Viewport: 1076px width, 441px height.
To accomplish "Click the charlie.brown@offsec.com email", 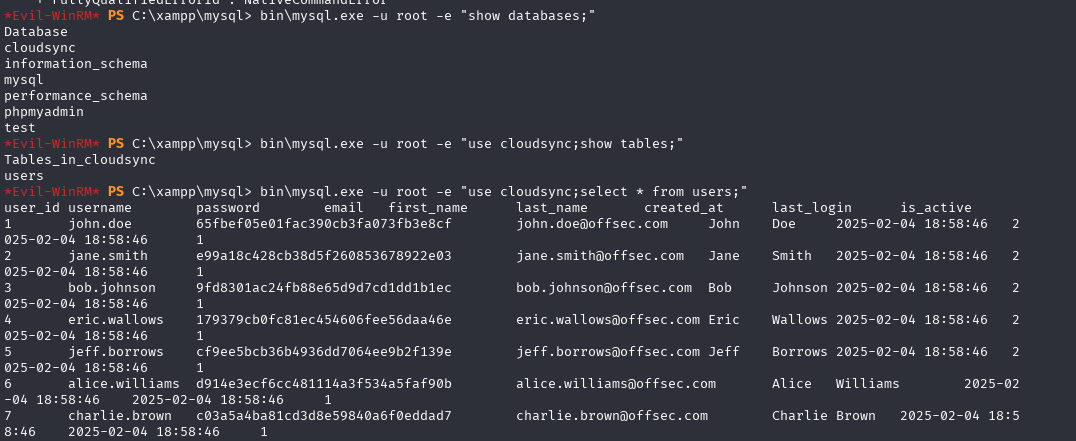I will pyautogui.click(x=612, y=416).
